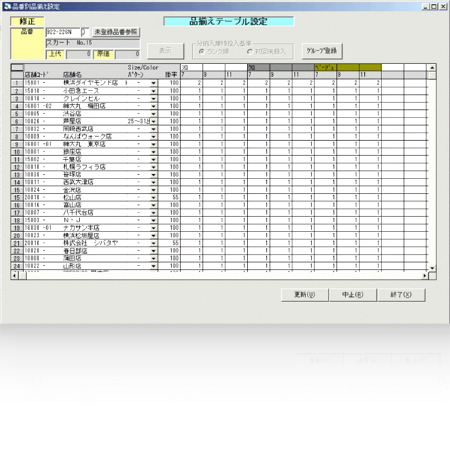
Task: Click the grid select-all corner cell
Action: (17, 67)
